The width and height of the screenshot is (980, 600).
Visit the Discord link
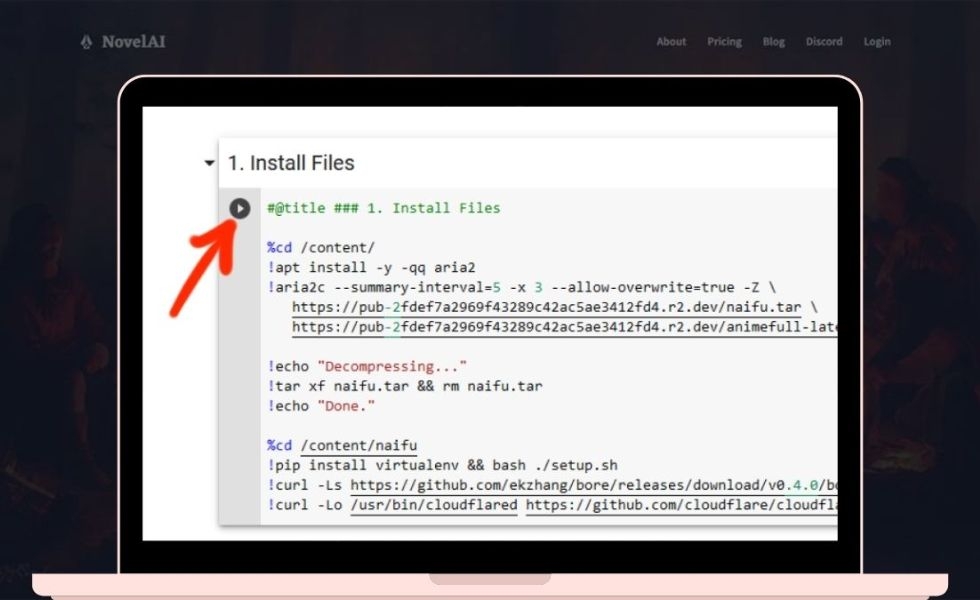coord(824,42)
